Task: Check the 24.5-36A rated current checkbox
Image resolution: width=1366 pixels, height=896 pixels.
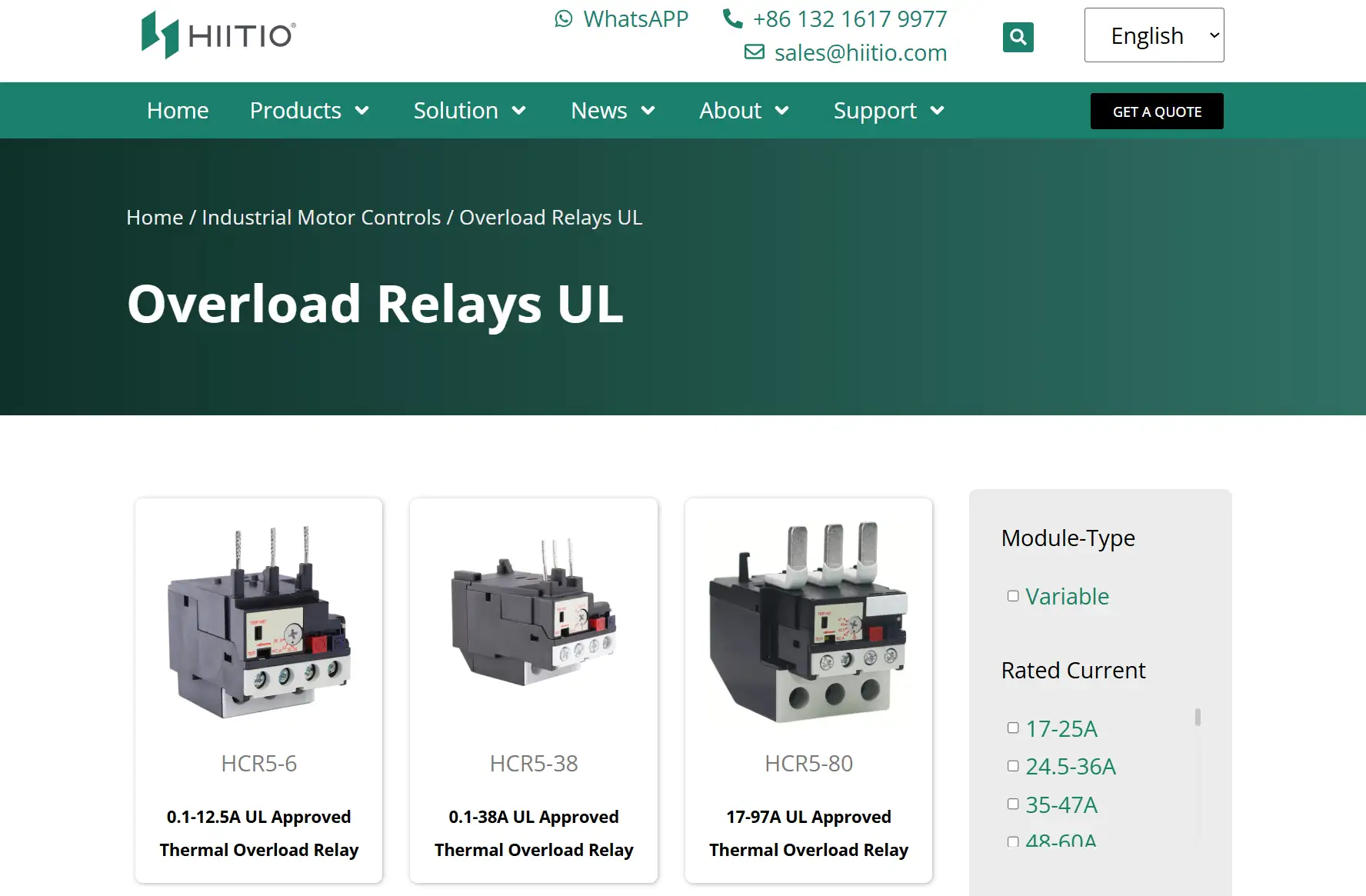Action: 1013,766
